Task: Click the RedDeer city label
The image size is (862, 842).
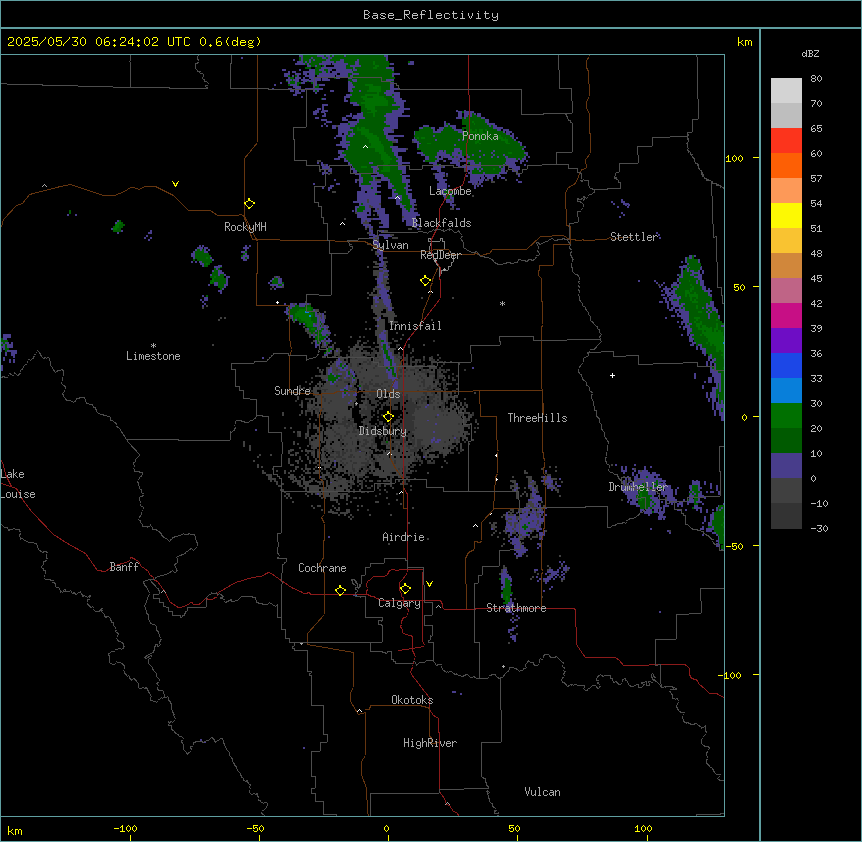Action: coord(440,255)
